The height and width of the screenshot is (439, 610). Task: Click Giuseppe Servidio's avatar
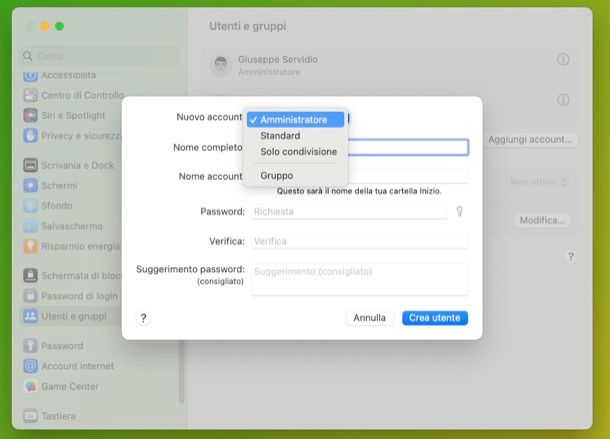(221, 65)
